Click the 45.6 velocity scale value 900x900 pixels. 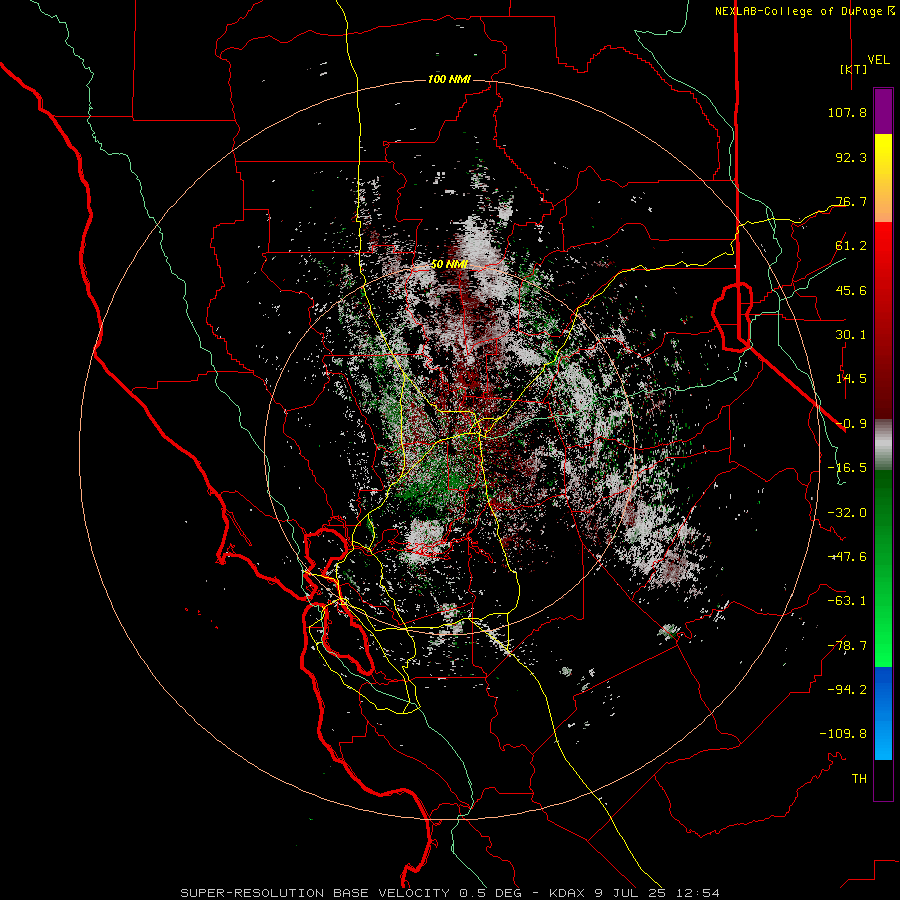coord(851,290)
